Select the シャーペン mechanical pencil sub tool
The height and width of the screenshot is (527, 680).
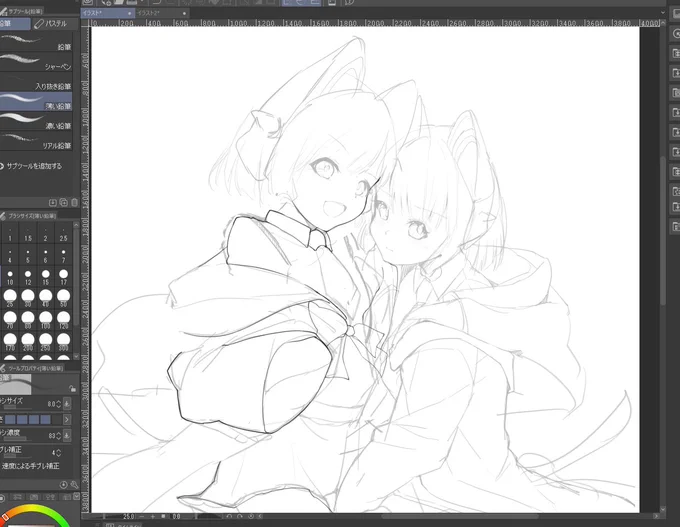(36, 62)
